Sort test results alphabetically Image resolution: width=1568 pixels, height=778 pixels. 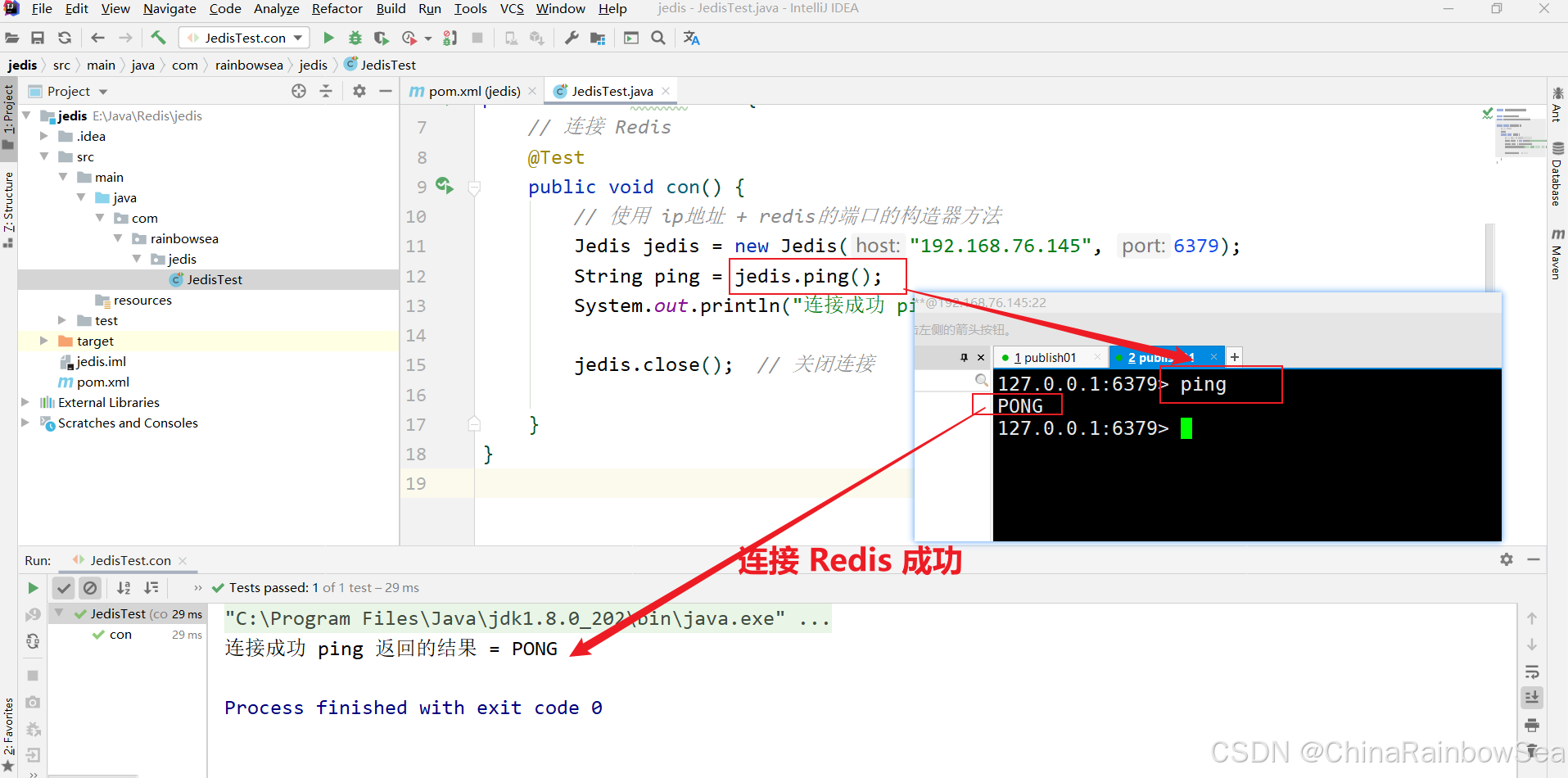pos(124,587)
